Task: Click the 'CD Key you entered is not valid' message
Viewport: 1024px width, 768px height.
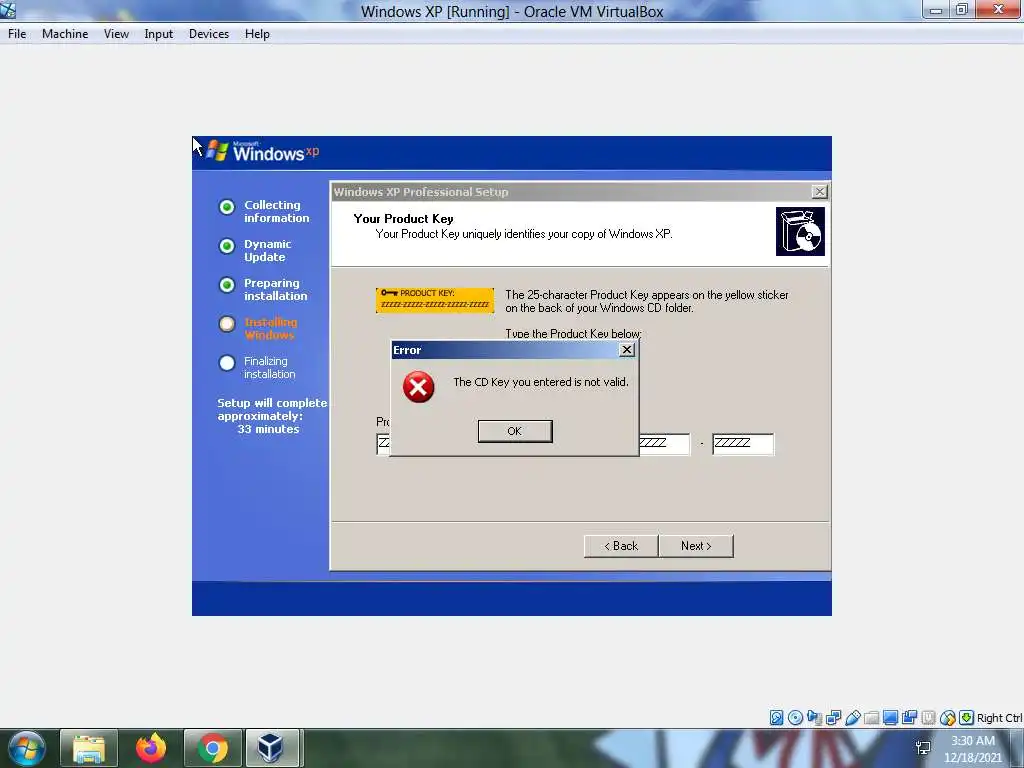Action: (x=541, y=382)
